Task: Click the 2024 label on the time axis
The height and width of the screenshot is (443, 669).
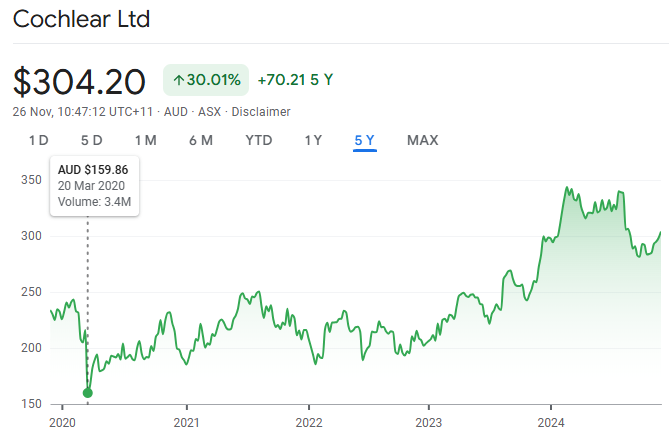Action: pos(551,423)
